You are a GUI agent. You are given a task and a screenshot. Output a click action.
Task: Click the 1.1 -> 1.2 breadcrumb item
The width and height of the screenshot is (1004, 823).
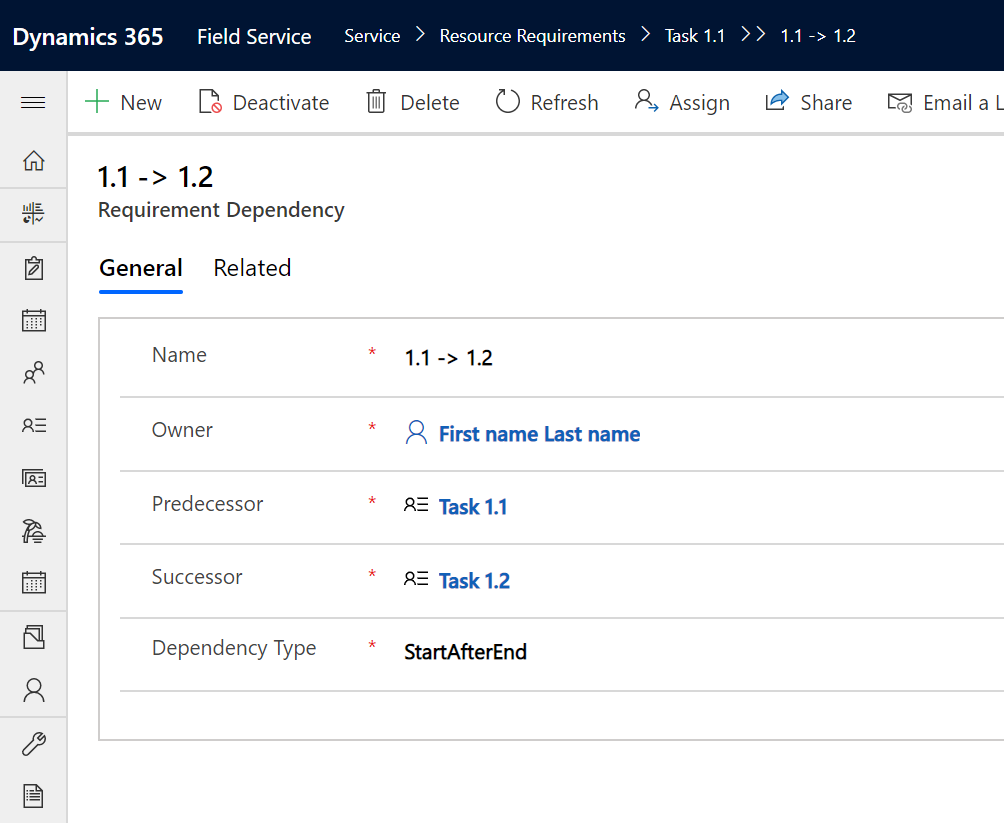[x=818, y=36]
